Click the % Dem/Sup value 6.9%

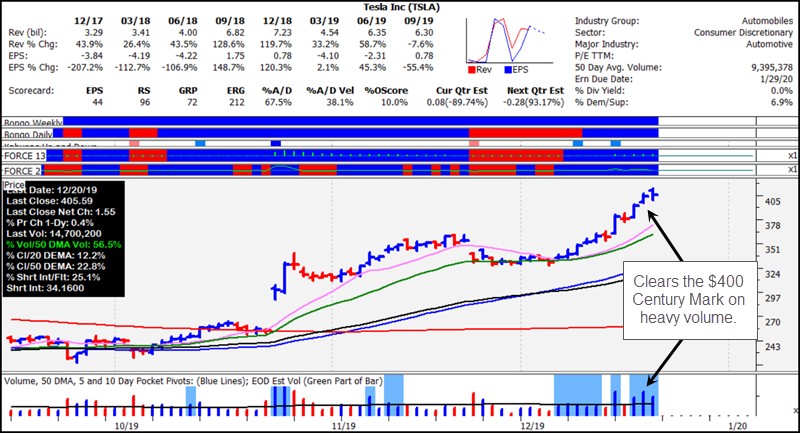[782, 102]
